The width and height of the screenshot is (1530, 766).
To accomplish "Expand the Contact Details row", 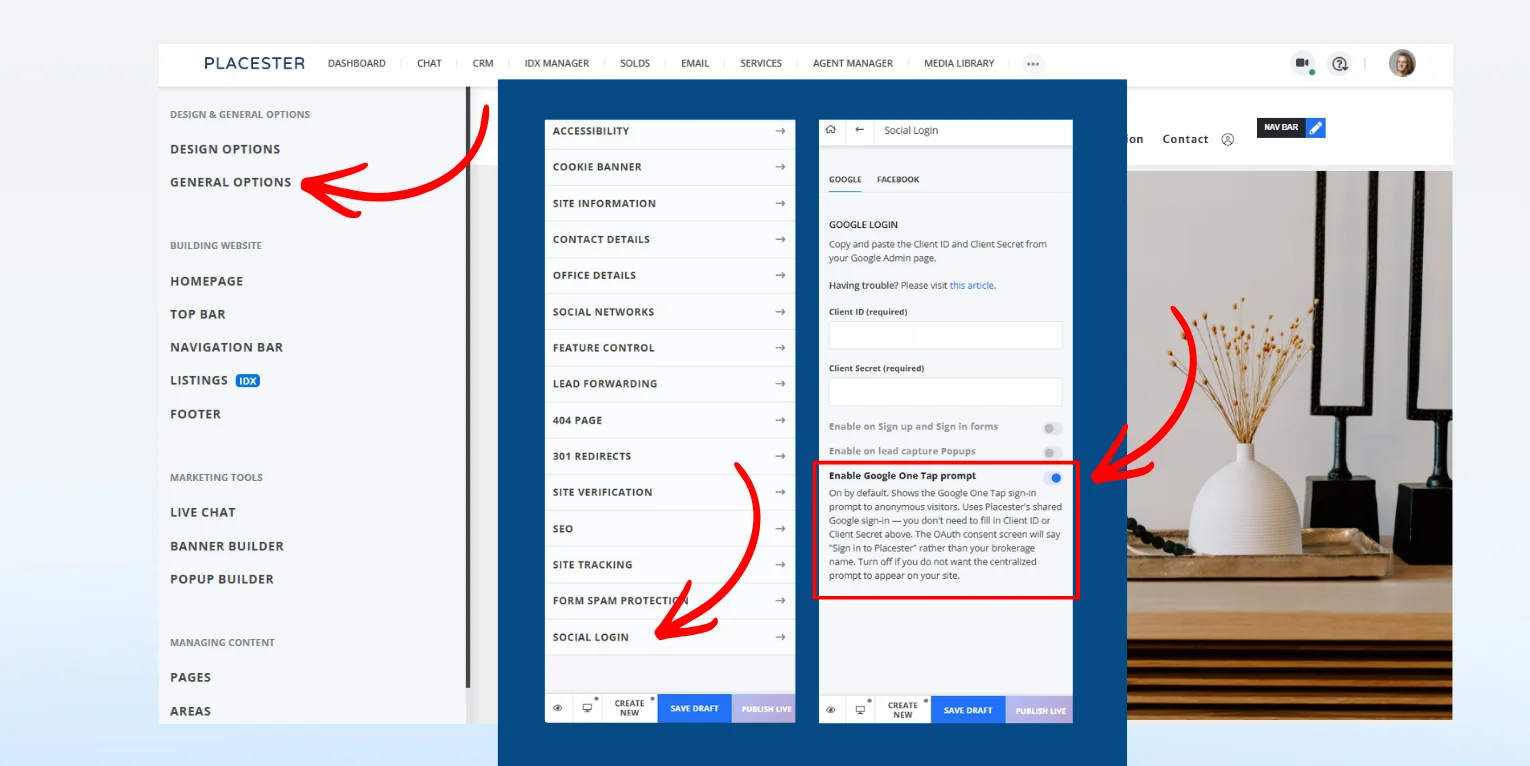I will 670,239.
